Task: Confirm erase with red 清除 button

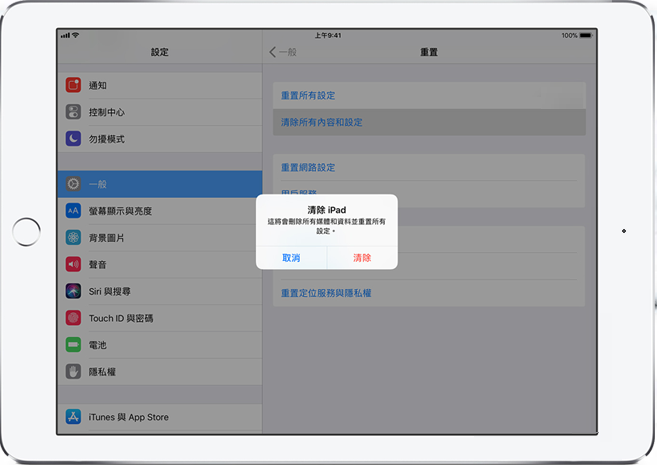Action: click(362, 258)
